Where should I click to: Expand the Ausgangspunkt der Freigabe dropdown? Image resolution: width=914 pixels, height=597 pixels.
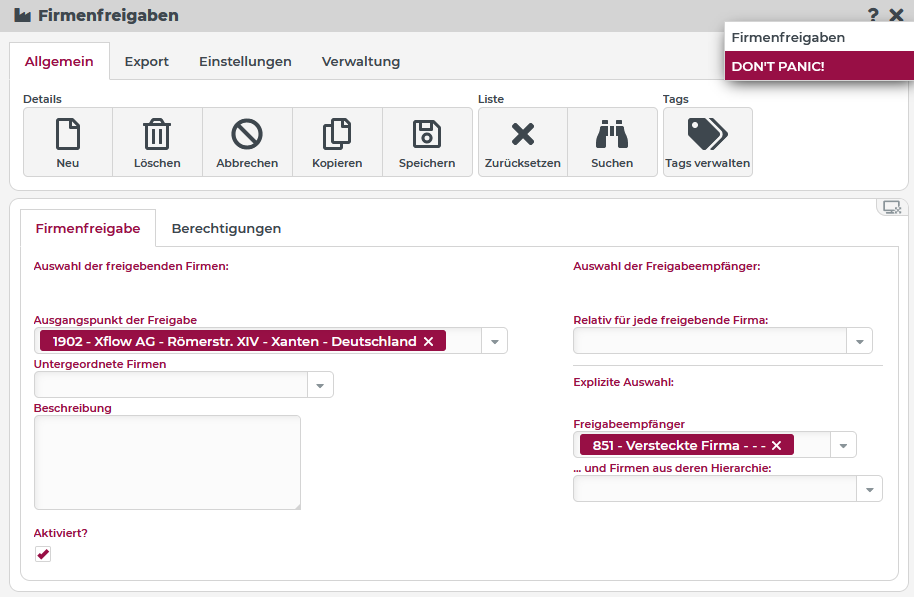coord(495,342)
